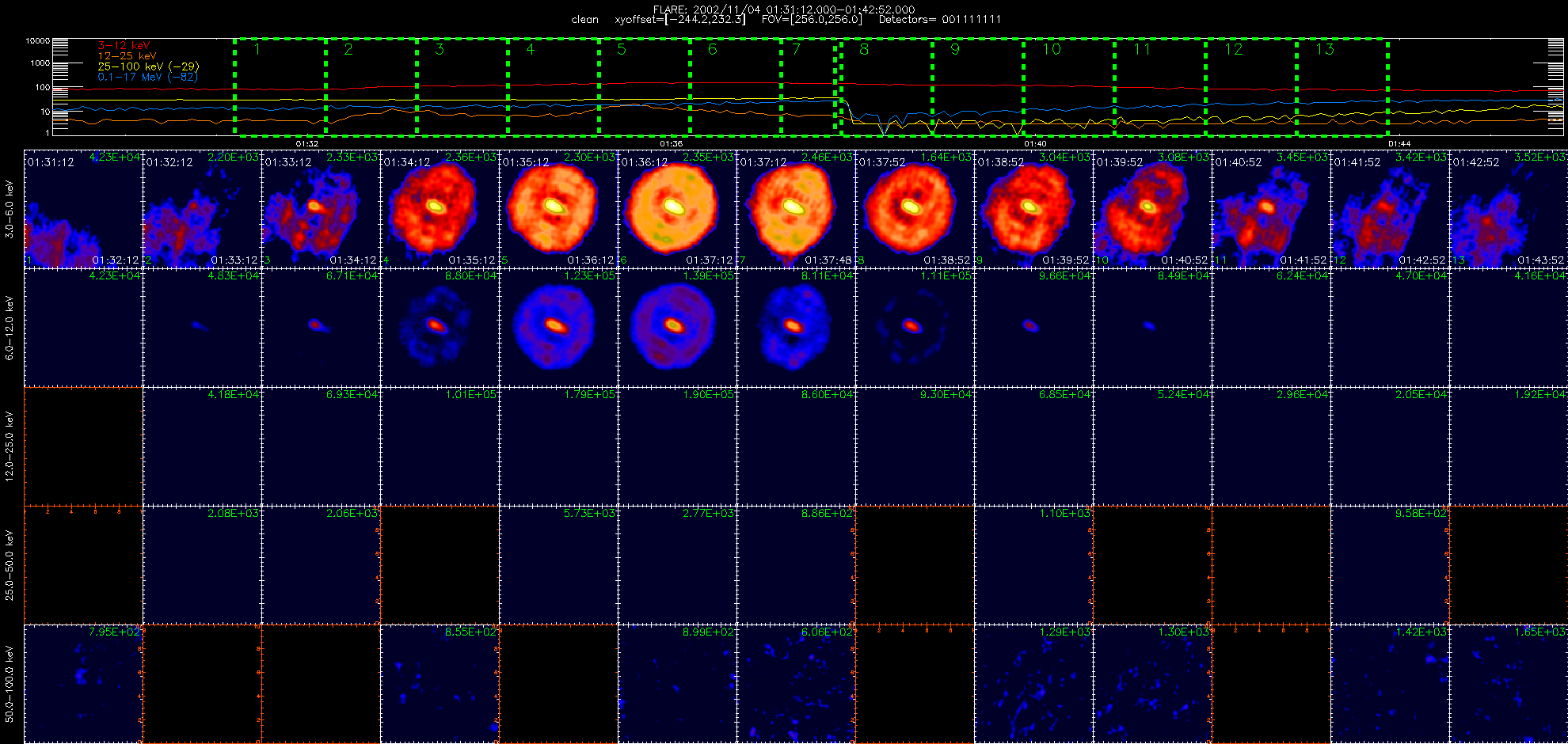This screenshot has width=1568, height=744.
Task: Click the Detectors= 001111111 header text
Action: point(940,20)
